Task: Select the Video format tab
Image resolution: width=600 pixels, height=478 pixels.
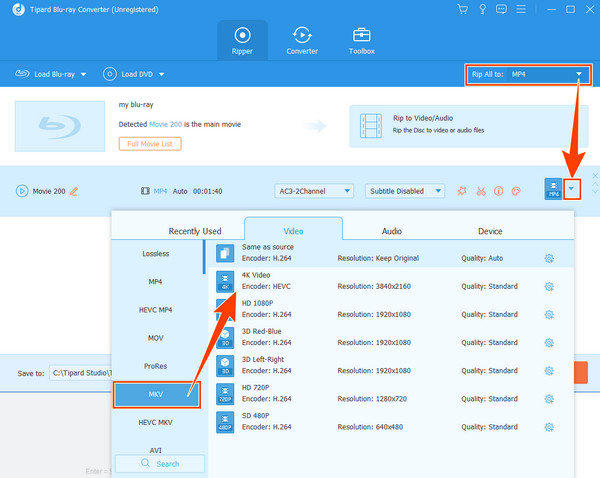Action: 293,231
